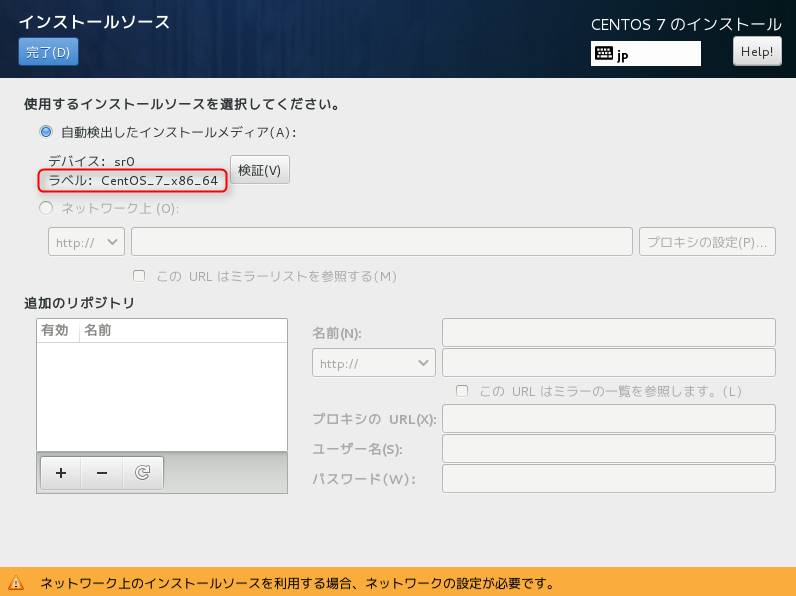Click the minus icon to remove repository
This screenshot has width=796, height=596.
[101, 473]
